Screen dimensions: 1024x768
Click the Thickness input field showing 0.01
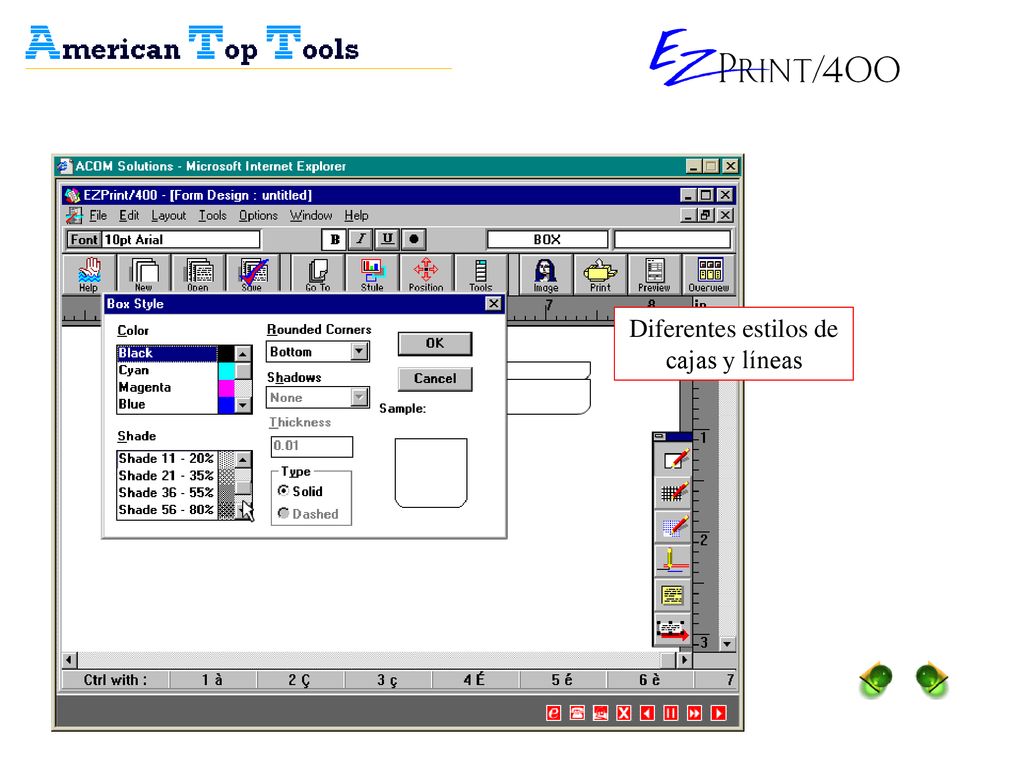click(312, 446)
